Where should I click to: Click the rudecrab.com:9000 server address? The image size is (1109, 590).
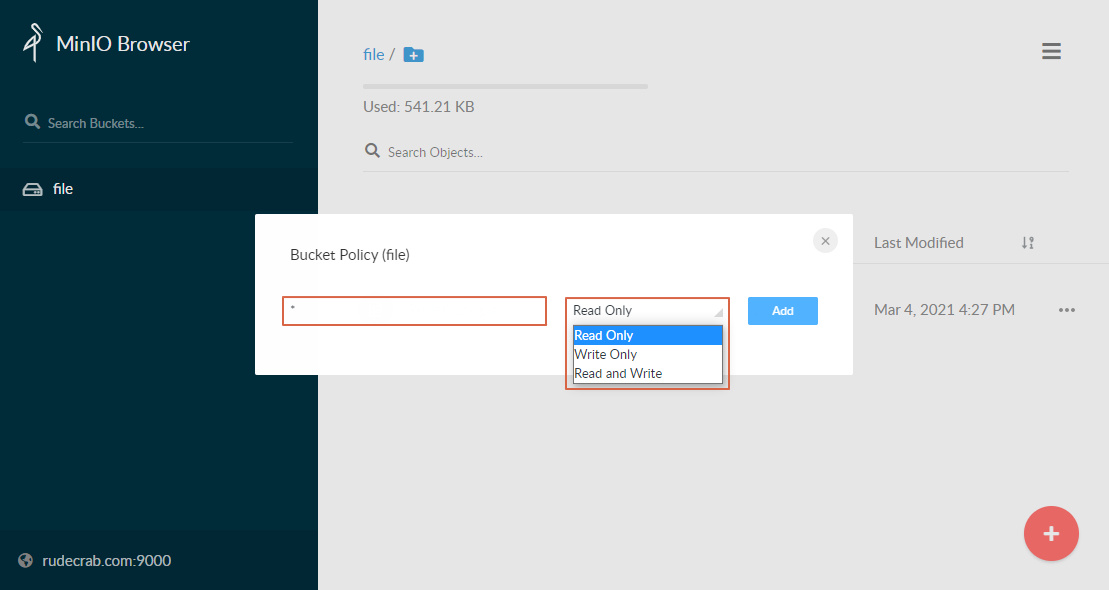point(107,561)
